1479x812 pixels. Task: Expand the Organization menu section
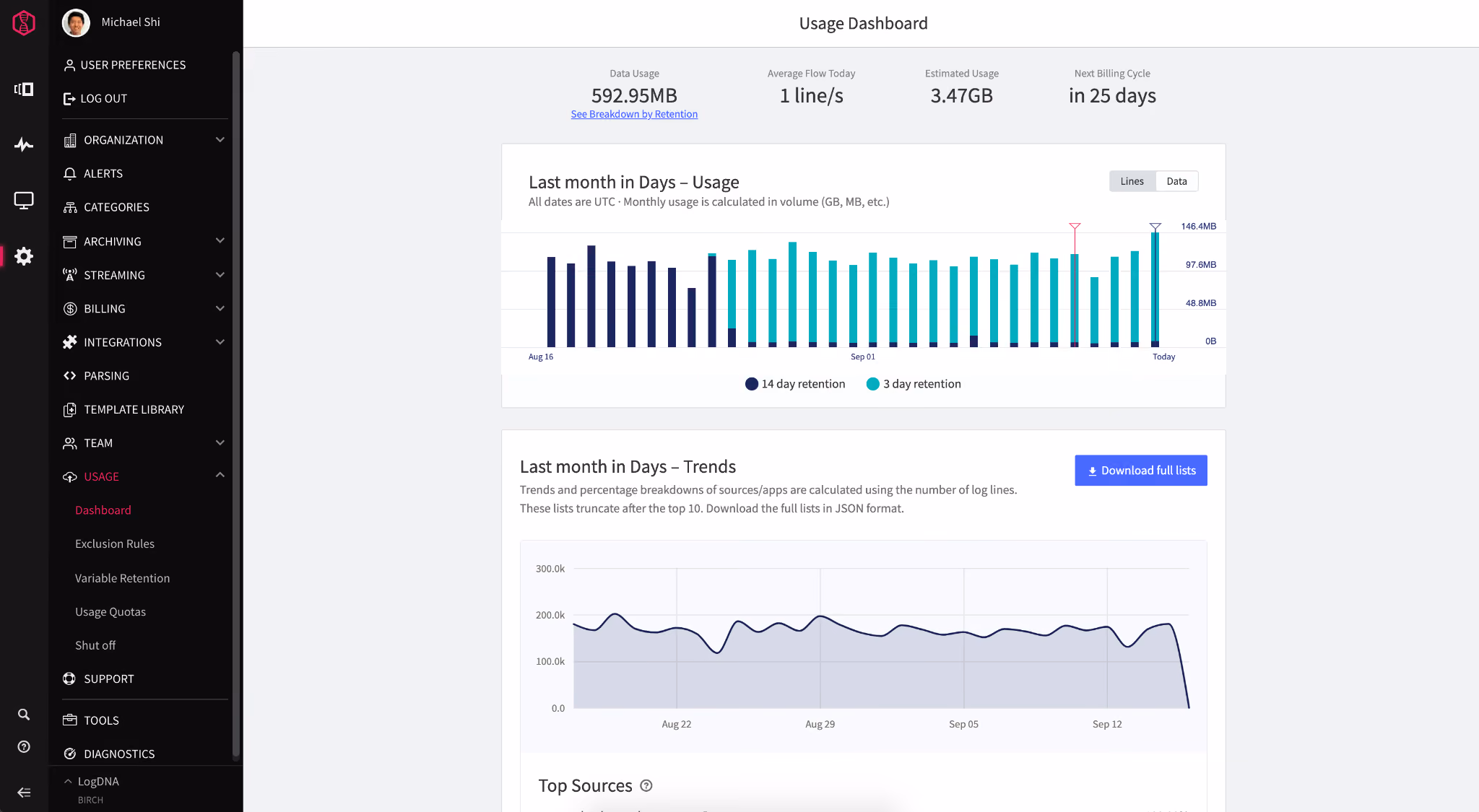[x=144, y=140]
